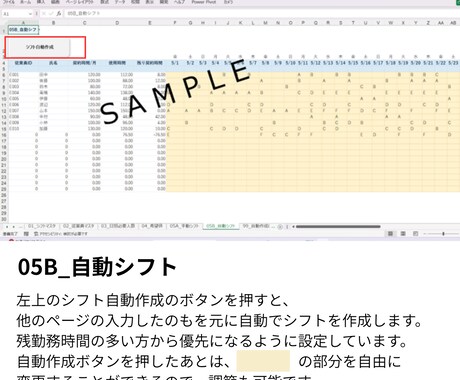Switch to the 99_自動作成 sheet tab
Image resolution: width=460 pixels, height=380 pixels.
point(256,226)
